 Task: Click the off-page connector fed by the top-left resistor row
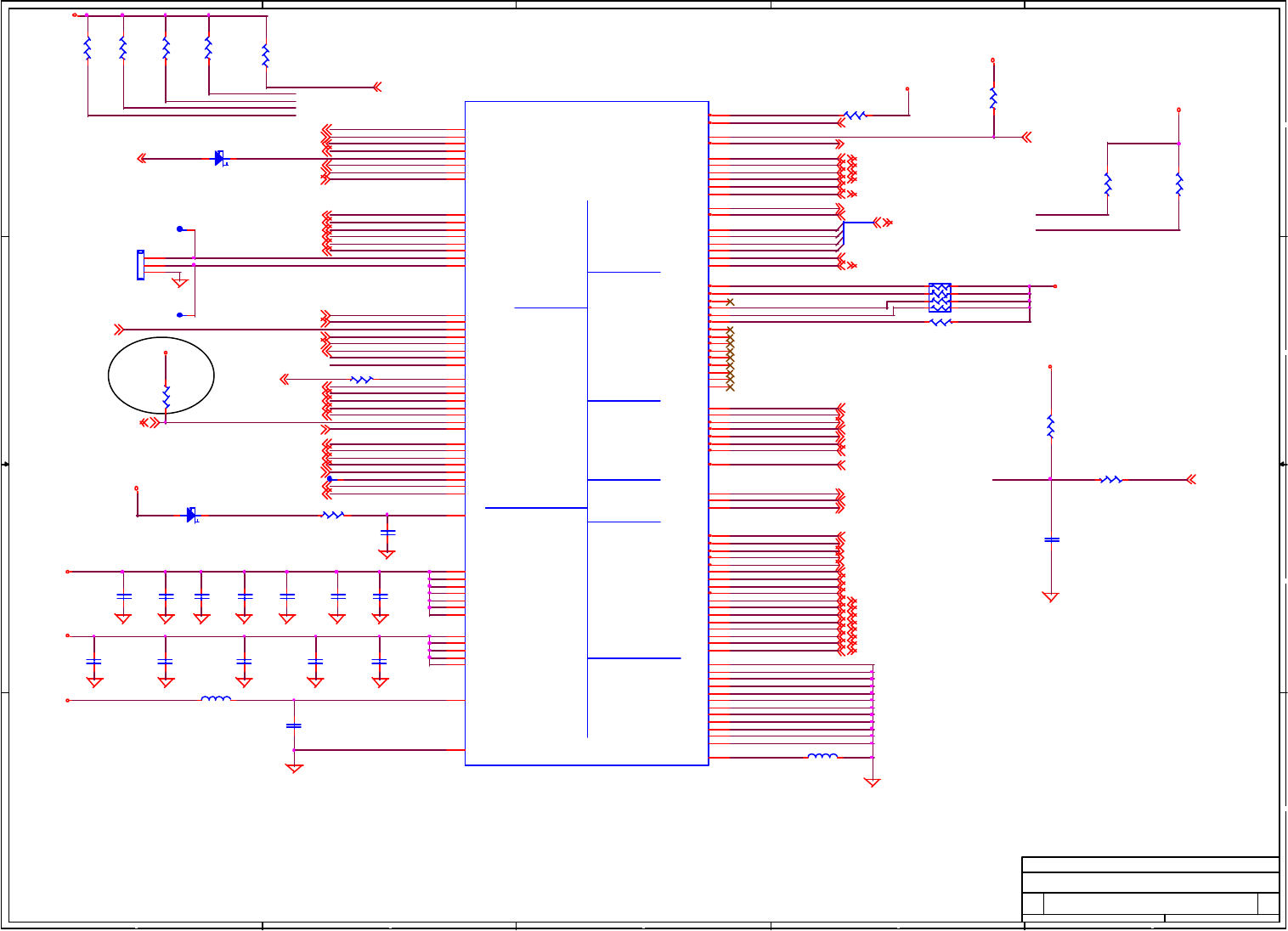click(x=377, y=87)
